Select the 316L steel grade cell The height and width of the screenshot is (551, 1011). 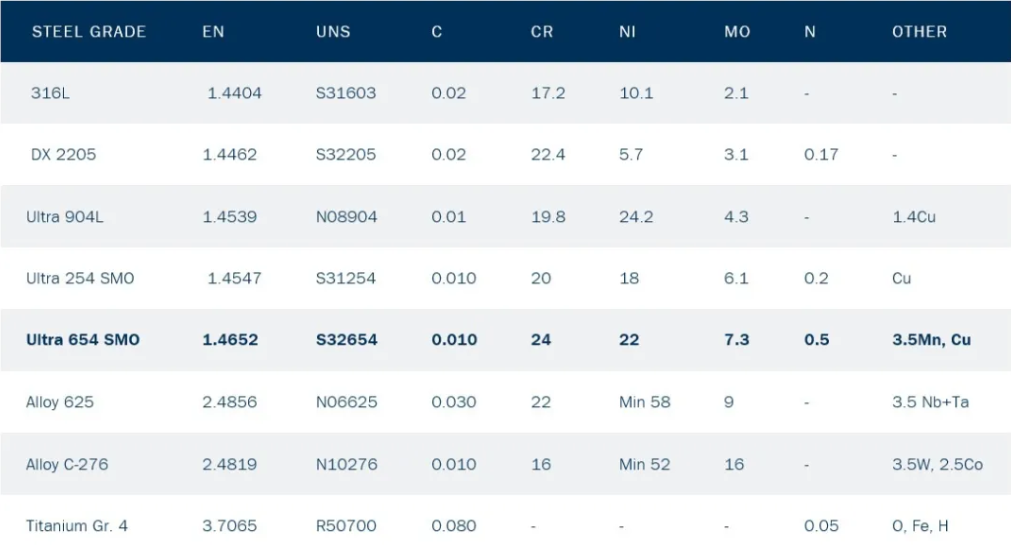click(52, 93)
